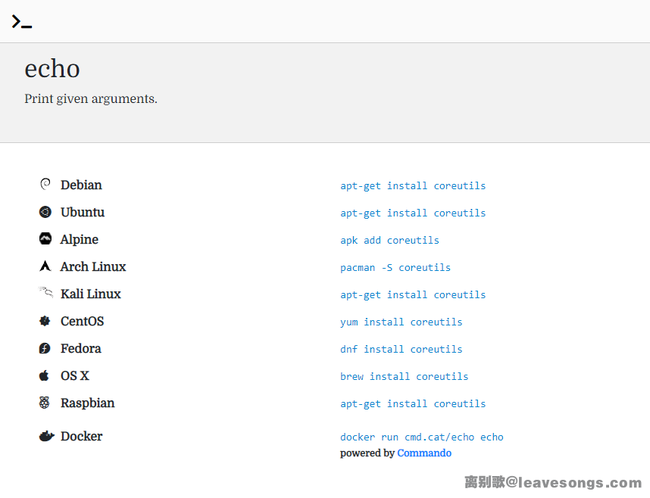Click the apk add coreutils command

click(x=389, y=240)
